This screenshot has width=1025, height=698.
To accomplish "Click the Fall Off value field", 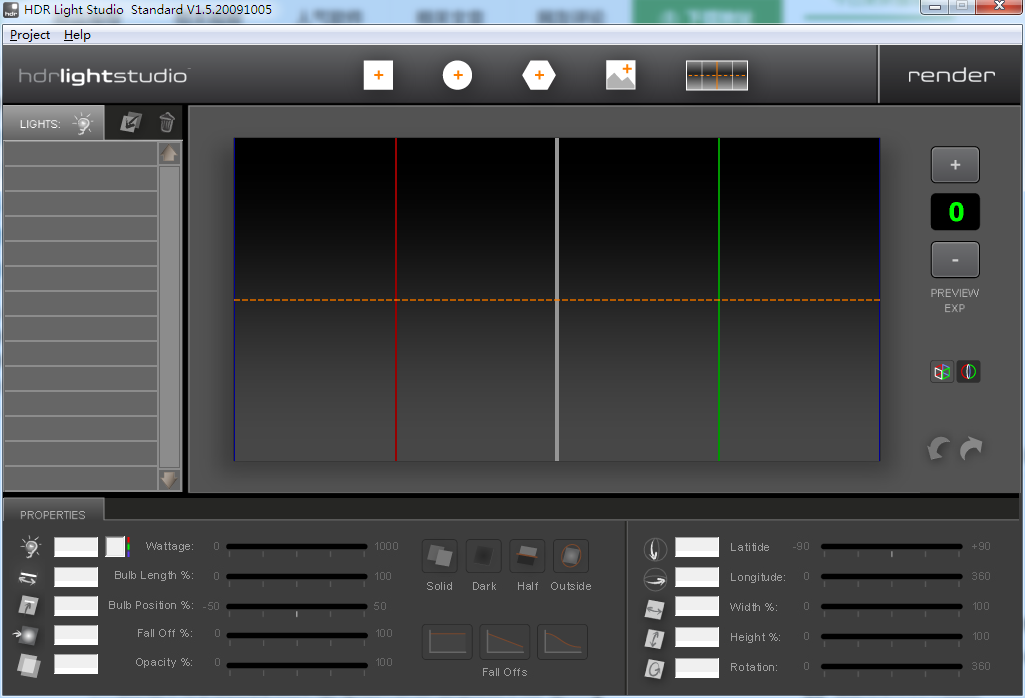I will click(x=76, y=635).
